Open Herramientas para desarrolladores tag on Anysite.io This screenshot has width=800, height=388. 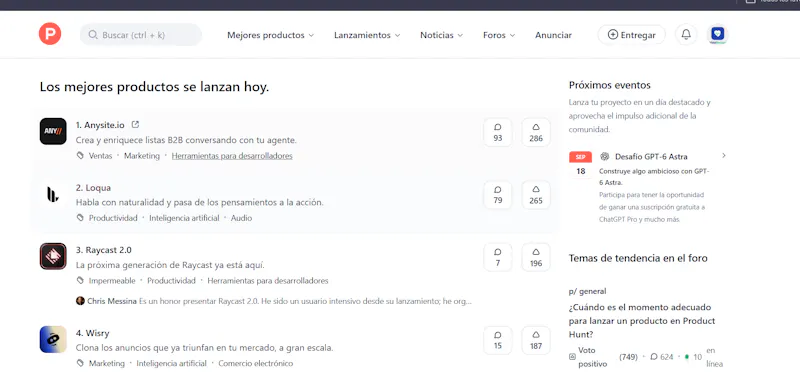point(232,156)
